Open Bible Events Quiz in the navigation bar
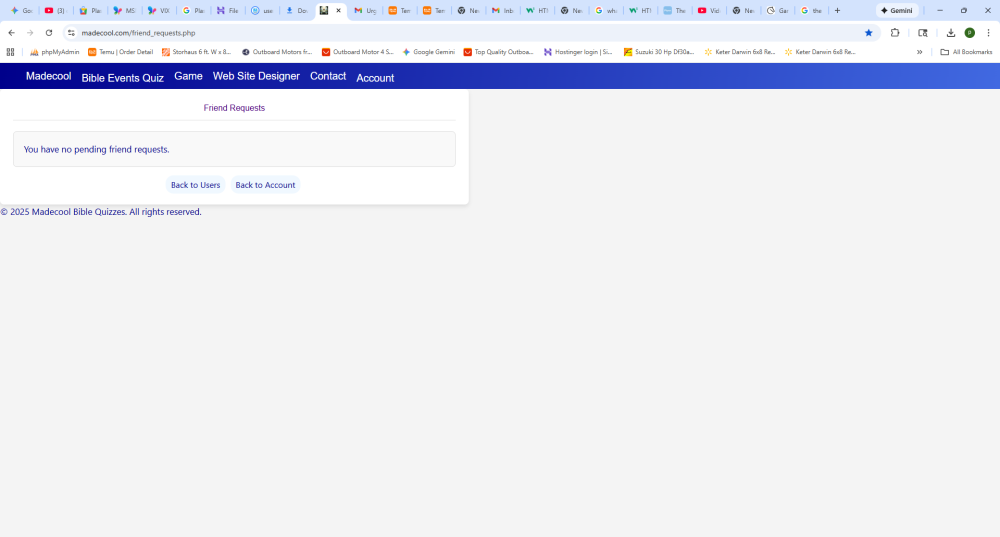 point(122,77)
